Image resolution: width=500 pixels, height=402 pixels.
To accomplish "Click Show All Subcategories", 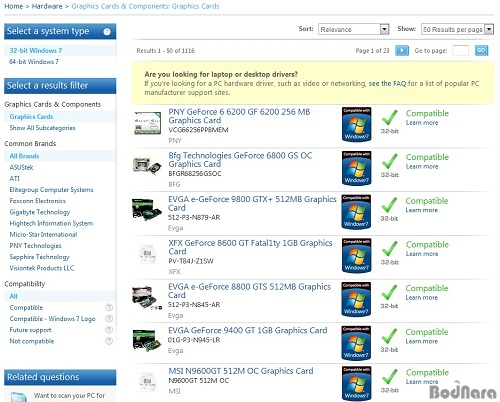I will [x=42, y=128].
